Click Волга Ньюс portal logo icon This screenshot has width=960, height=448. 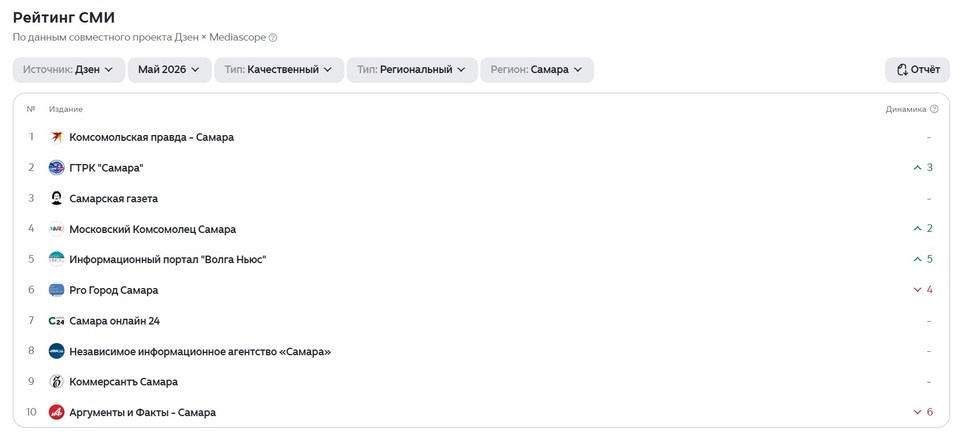(56, 259)
